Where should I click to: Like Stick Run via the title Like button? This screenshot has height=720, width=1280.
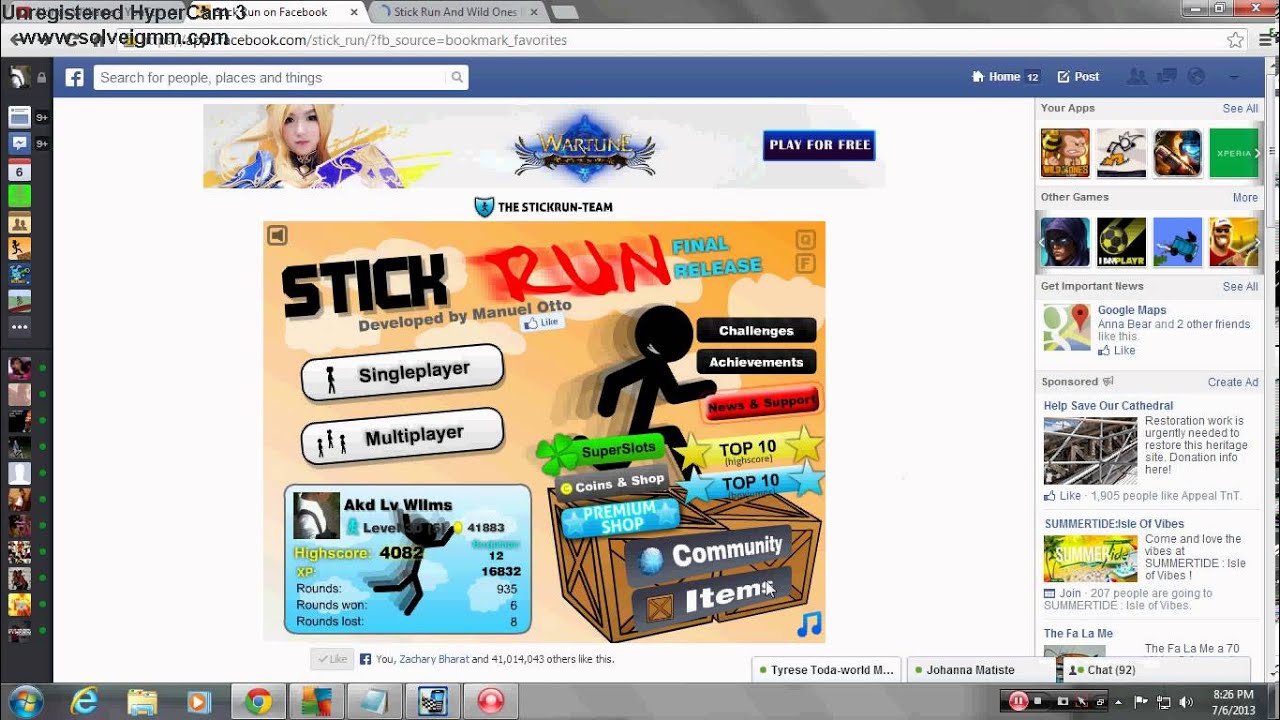pyautogui.click(x=542, y=323)
